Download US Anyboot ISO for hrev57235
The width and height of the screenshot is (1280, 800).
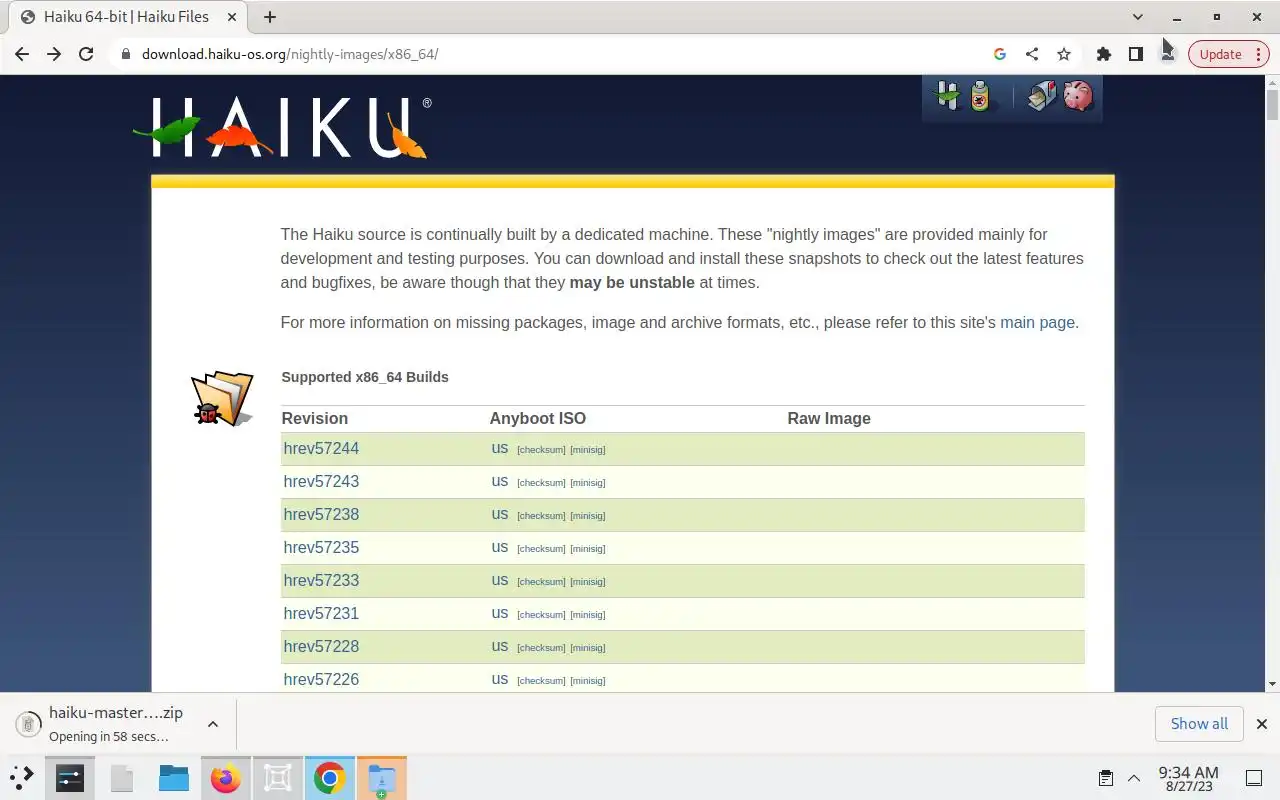pyautogui.click(x=500, y=547)
